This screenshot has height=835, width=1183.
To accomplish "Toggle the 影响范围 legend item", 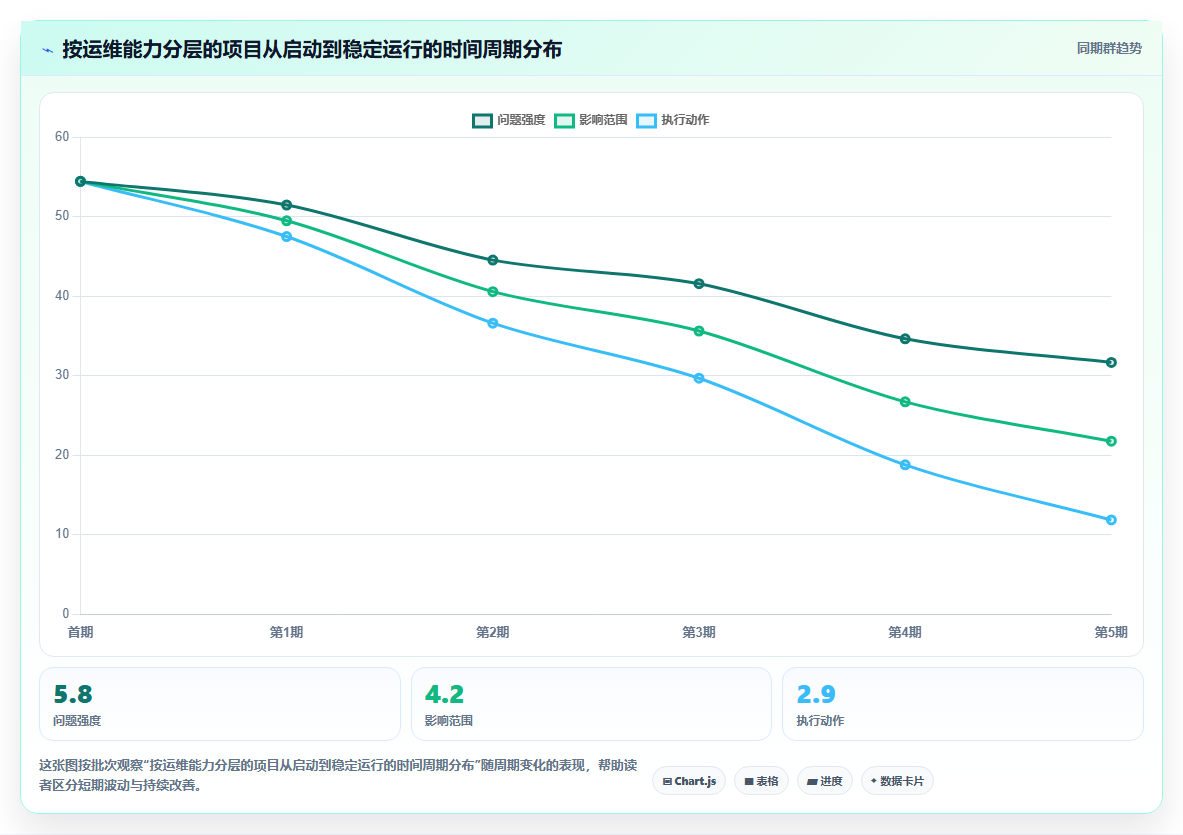I will click(591, 120).
